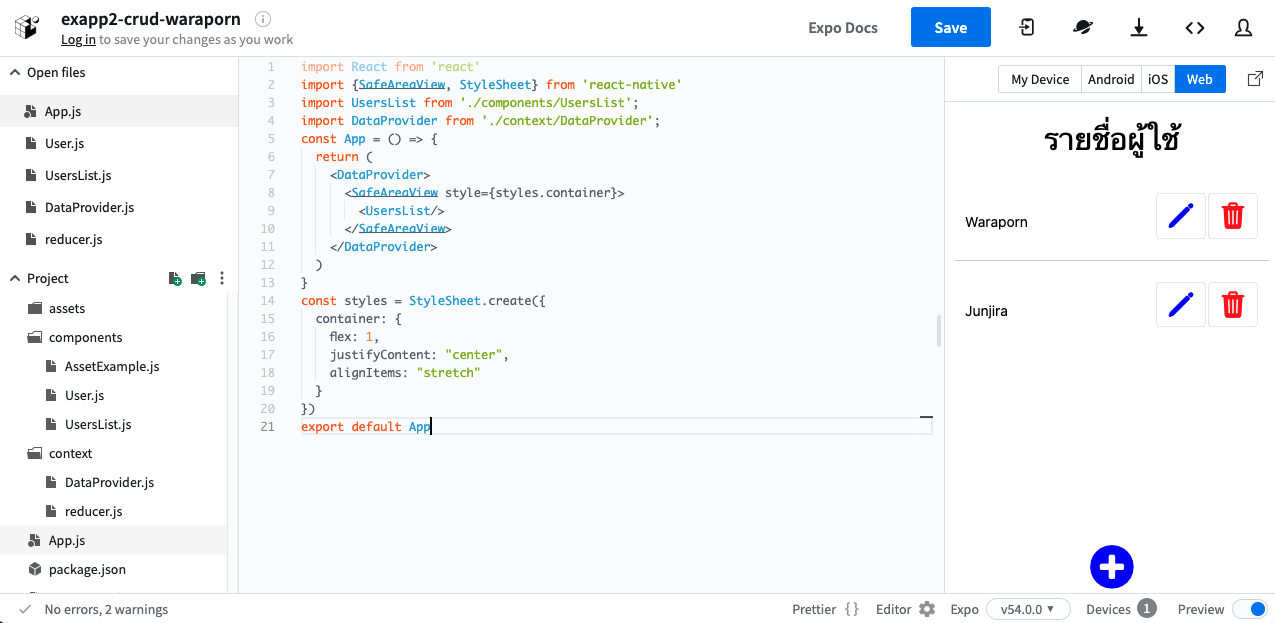Viewport: 1275px width, 623px height.
Task: Click the blue Save button
Action: (950, 28)
